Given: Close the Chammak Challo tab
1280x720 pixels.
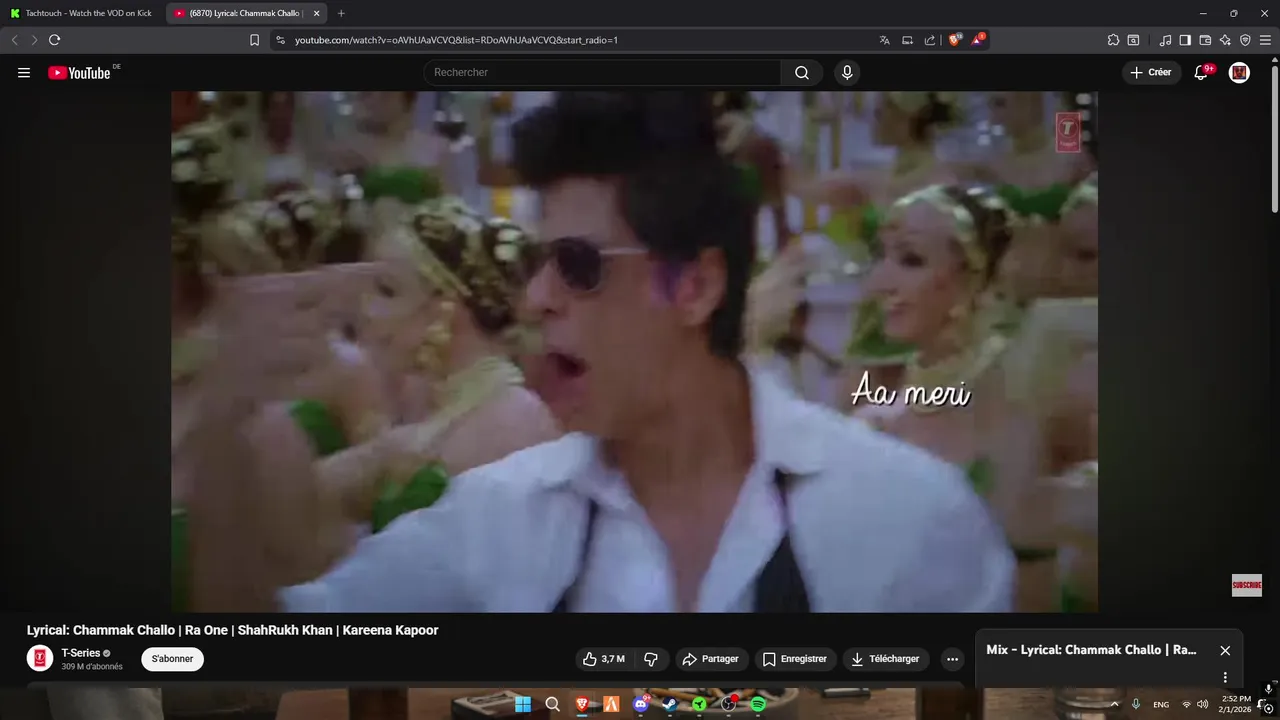Looking at the screenshot, I should tap(317, 13).
